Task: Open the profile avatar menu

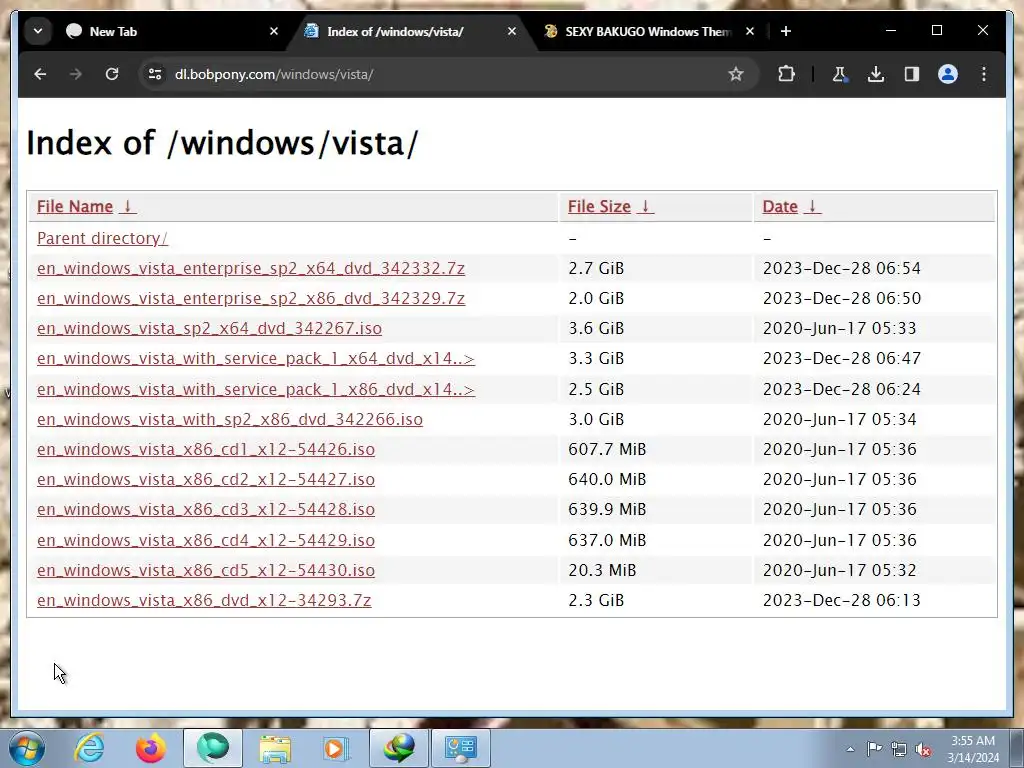Action: 948,74
